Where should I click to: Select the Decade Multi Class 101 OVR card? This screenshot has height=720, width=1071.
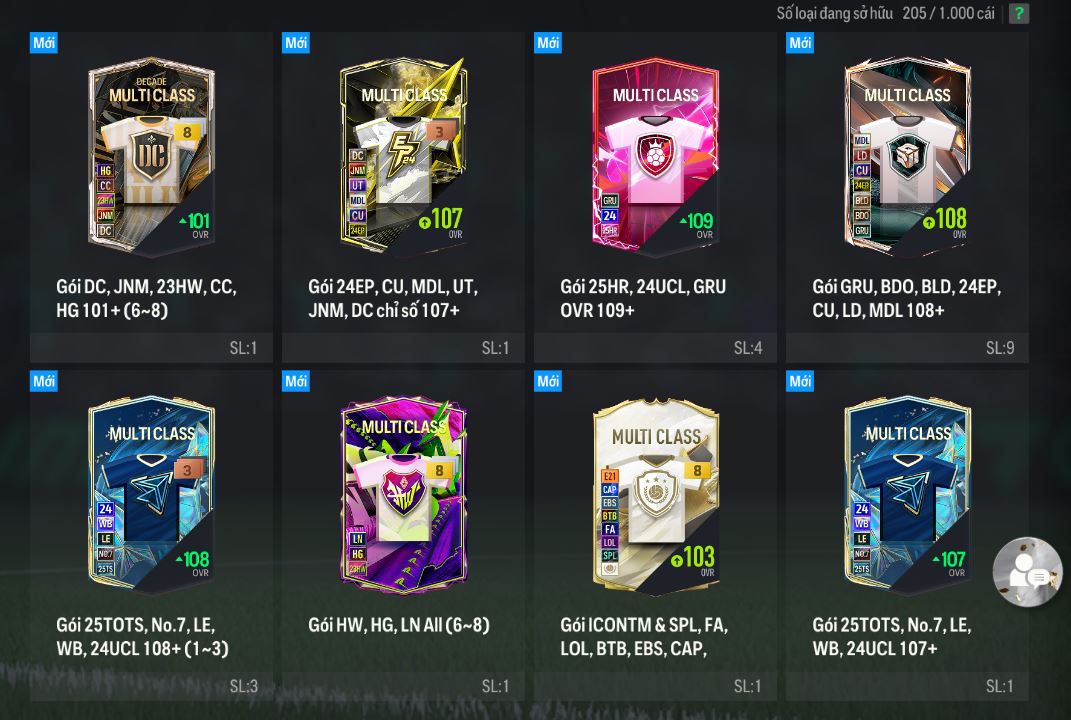pos(152,156)
